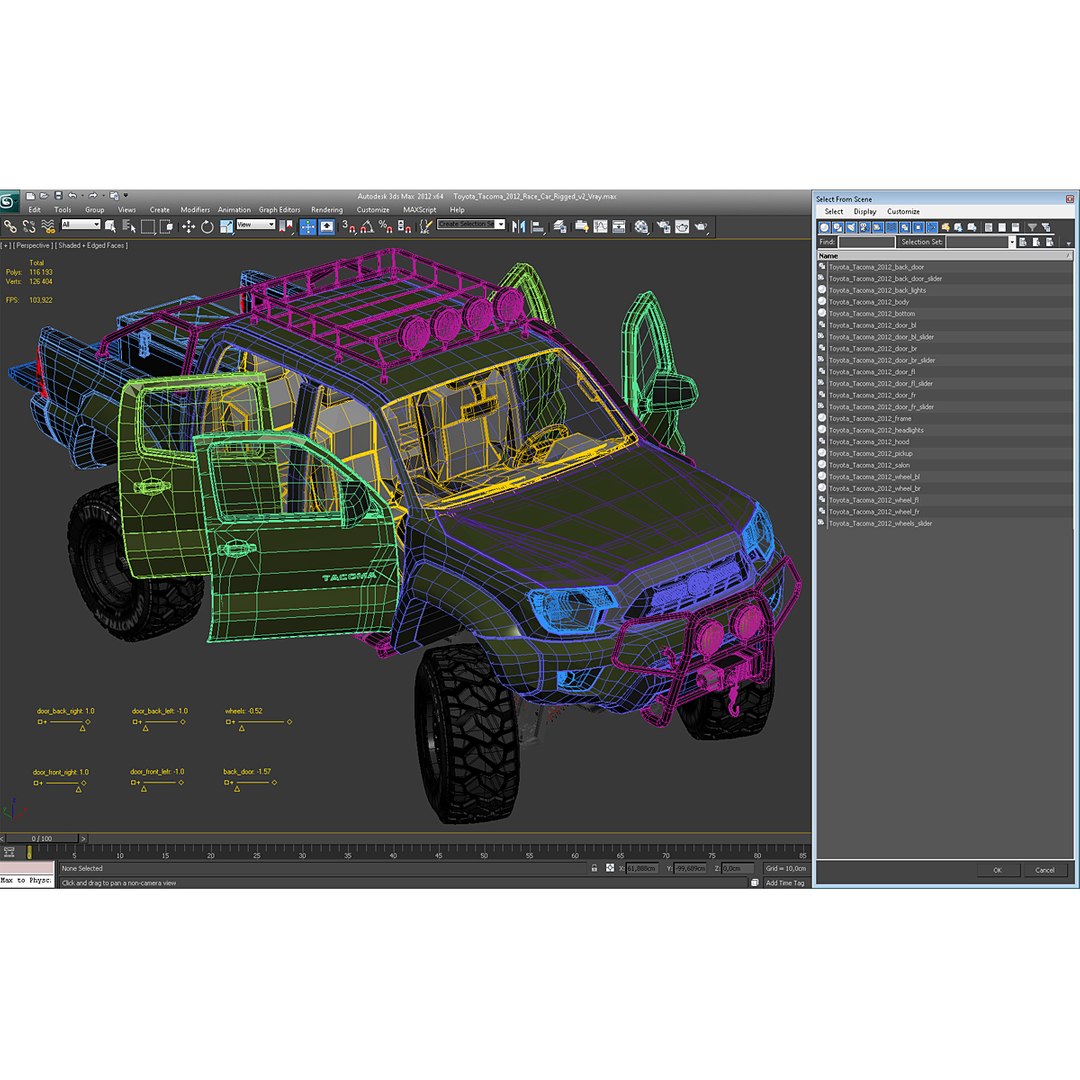Click the Unlink Selection tool icon
The image size is (1080, 1080).
click(x=29, y=226)
